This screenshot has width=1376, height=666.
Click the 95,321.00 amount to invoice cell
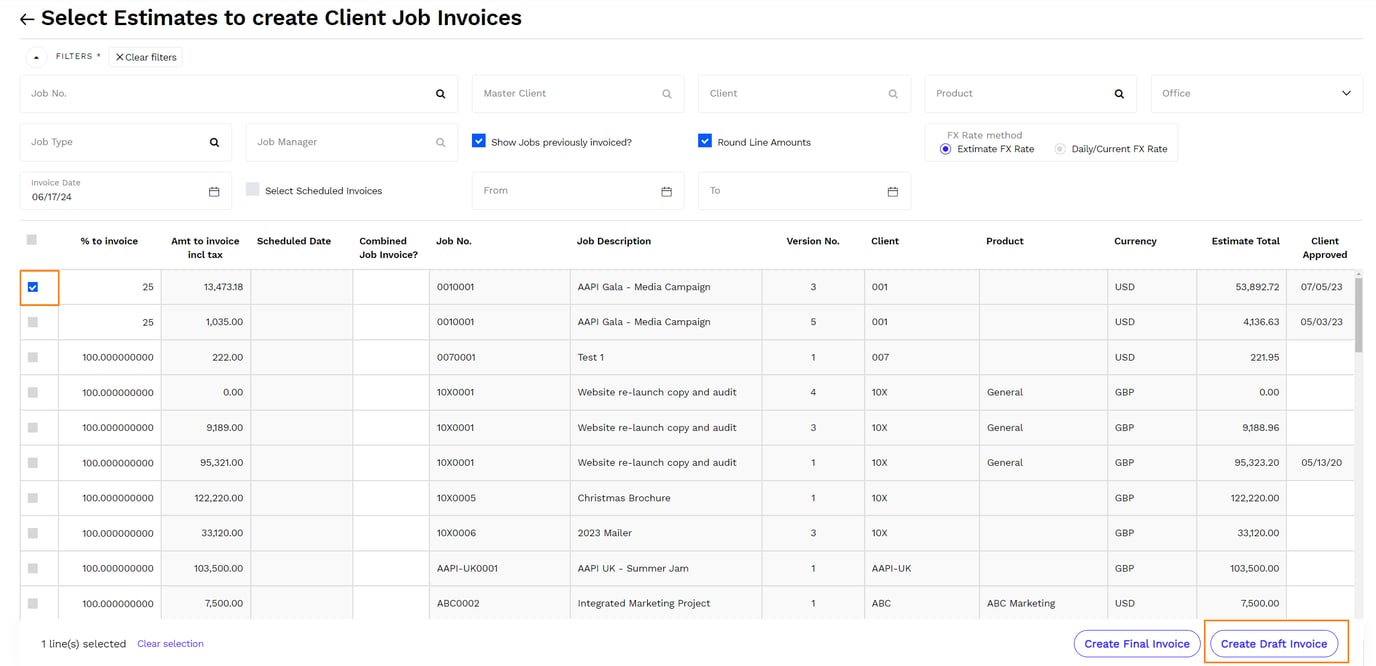(205, 463)
